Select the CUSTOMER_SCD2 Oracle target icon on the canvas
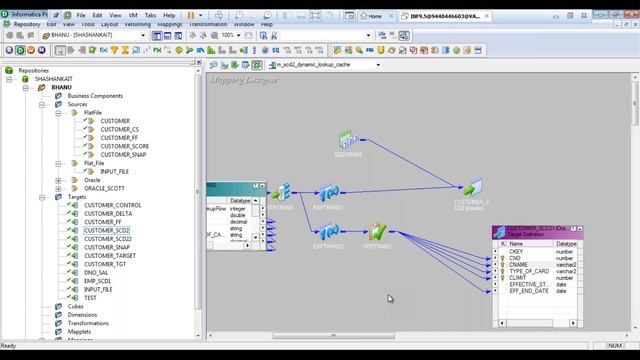The height and width of the screenshot is (360, 640). (x=472, y=188)
